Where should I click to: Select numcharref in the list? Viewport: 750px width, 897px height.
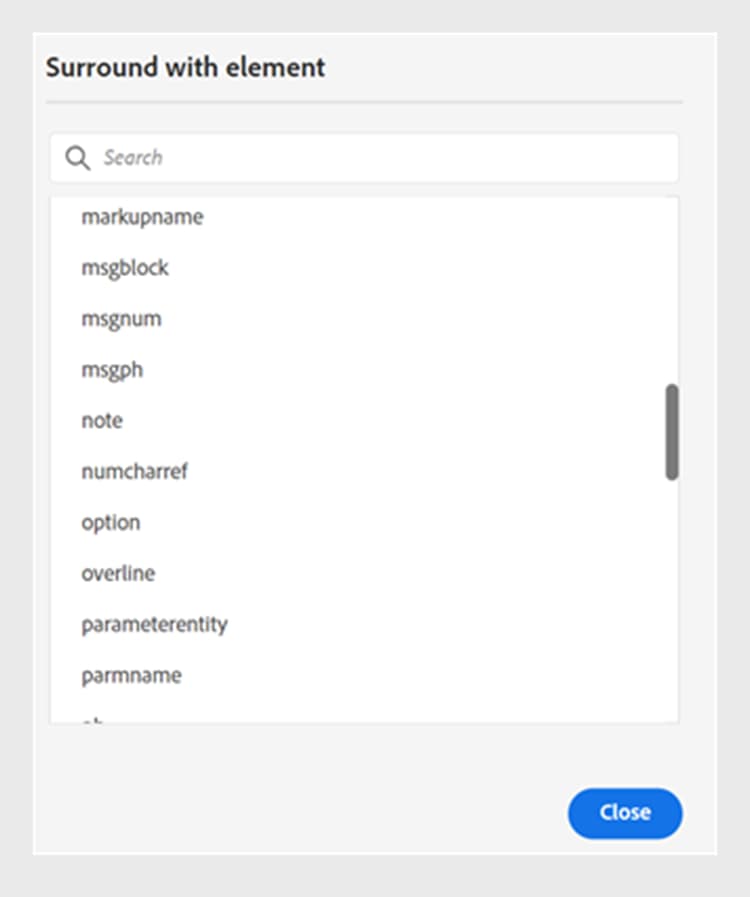tap(134, 471)
